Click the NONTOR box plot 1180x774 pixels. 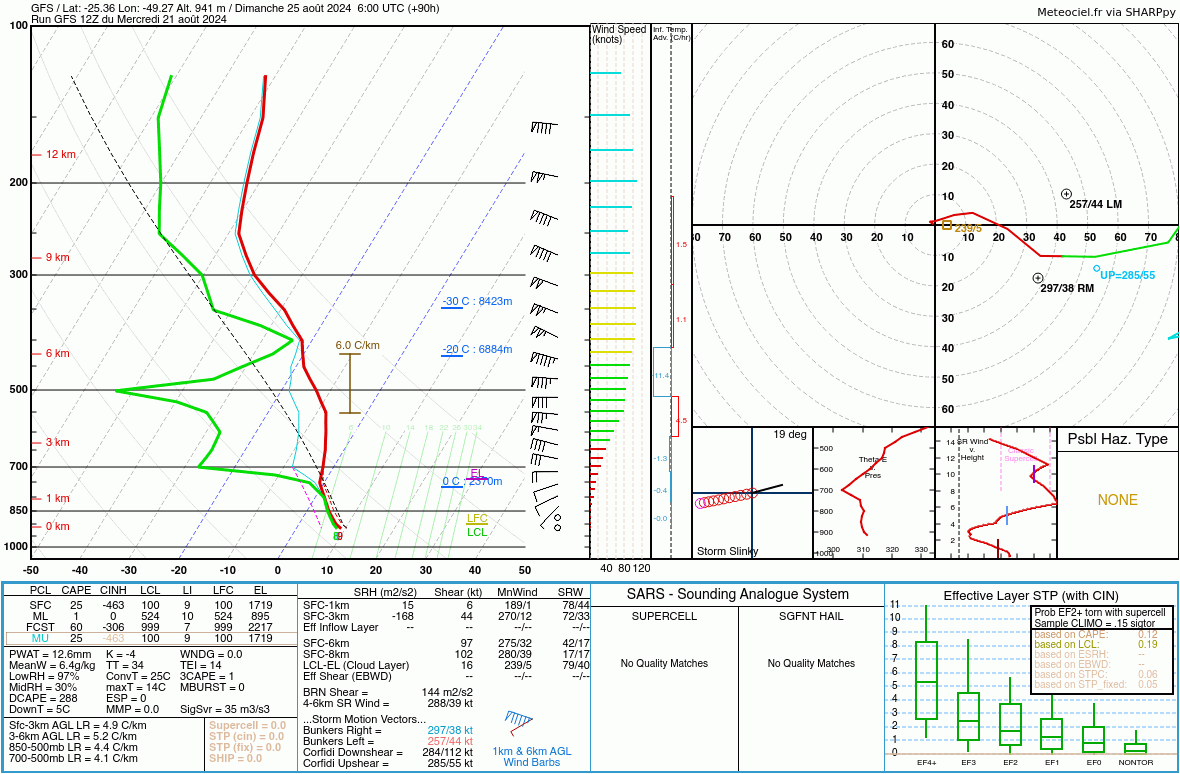(x=1136, y=744)
